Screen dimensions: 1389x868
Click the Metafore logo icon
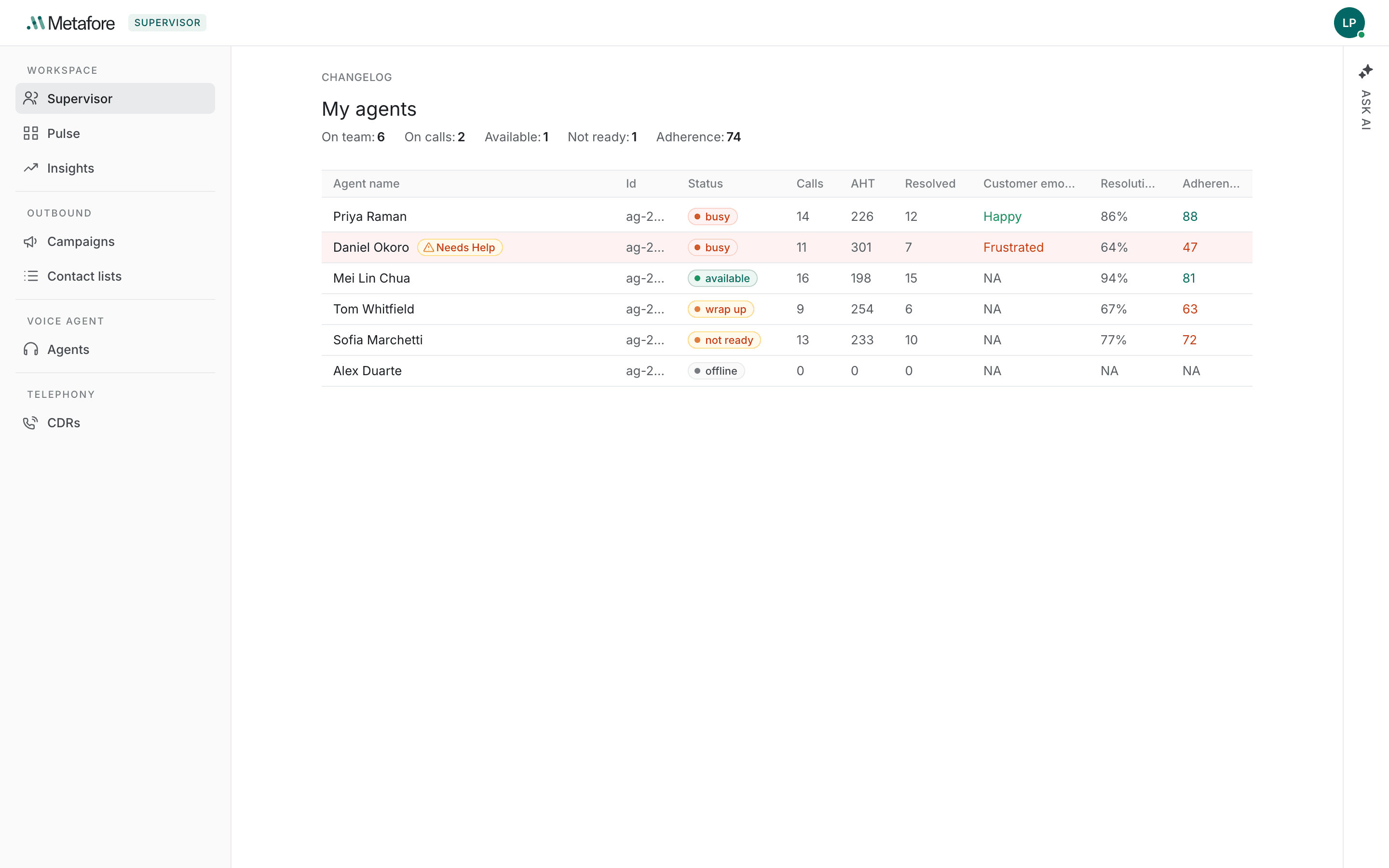click(x=36, y=23)
